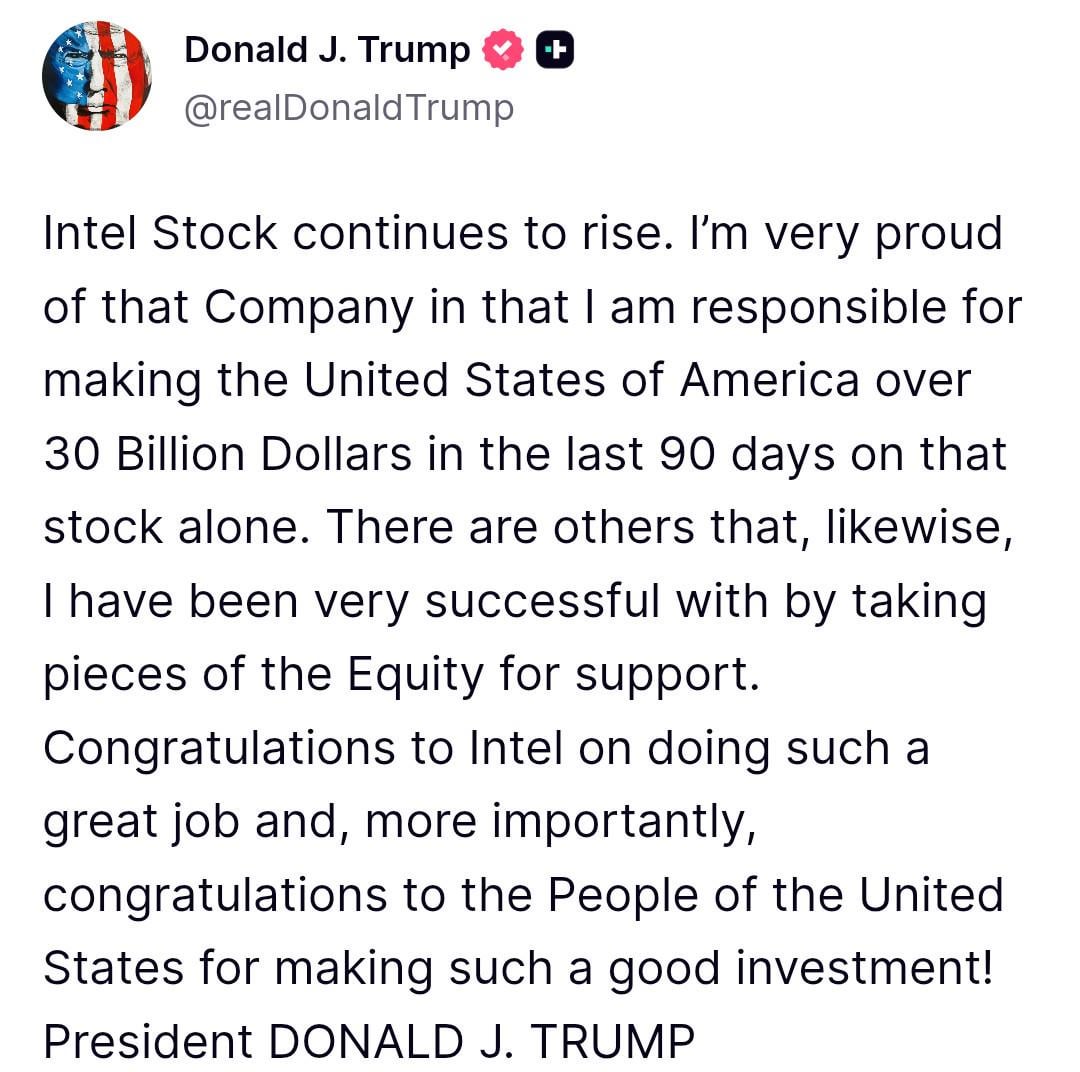
Task: Click the red verified checkmark badge
Action: (x=503, y=51)
